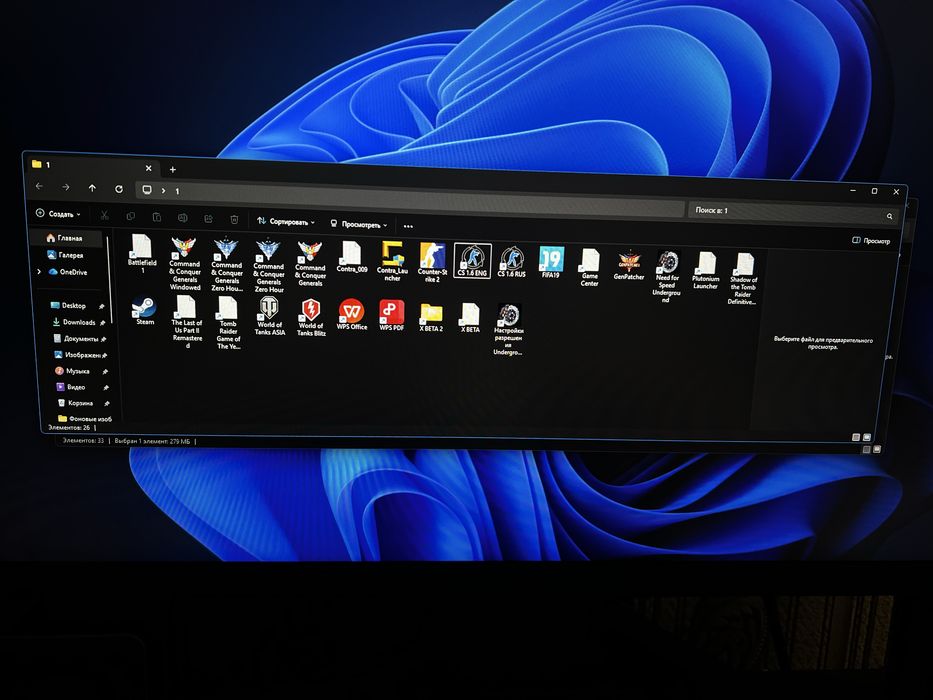Screen dimensions: 933x700
Task: Select the WPS PDF icon
Action: click(392, 315)
